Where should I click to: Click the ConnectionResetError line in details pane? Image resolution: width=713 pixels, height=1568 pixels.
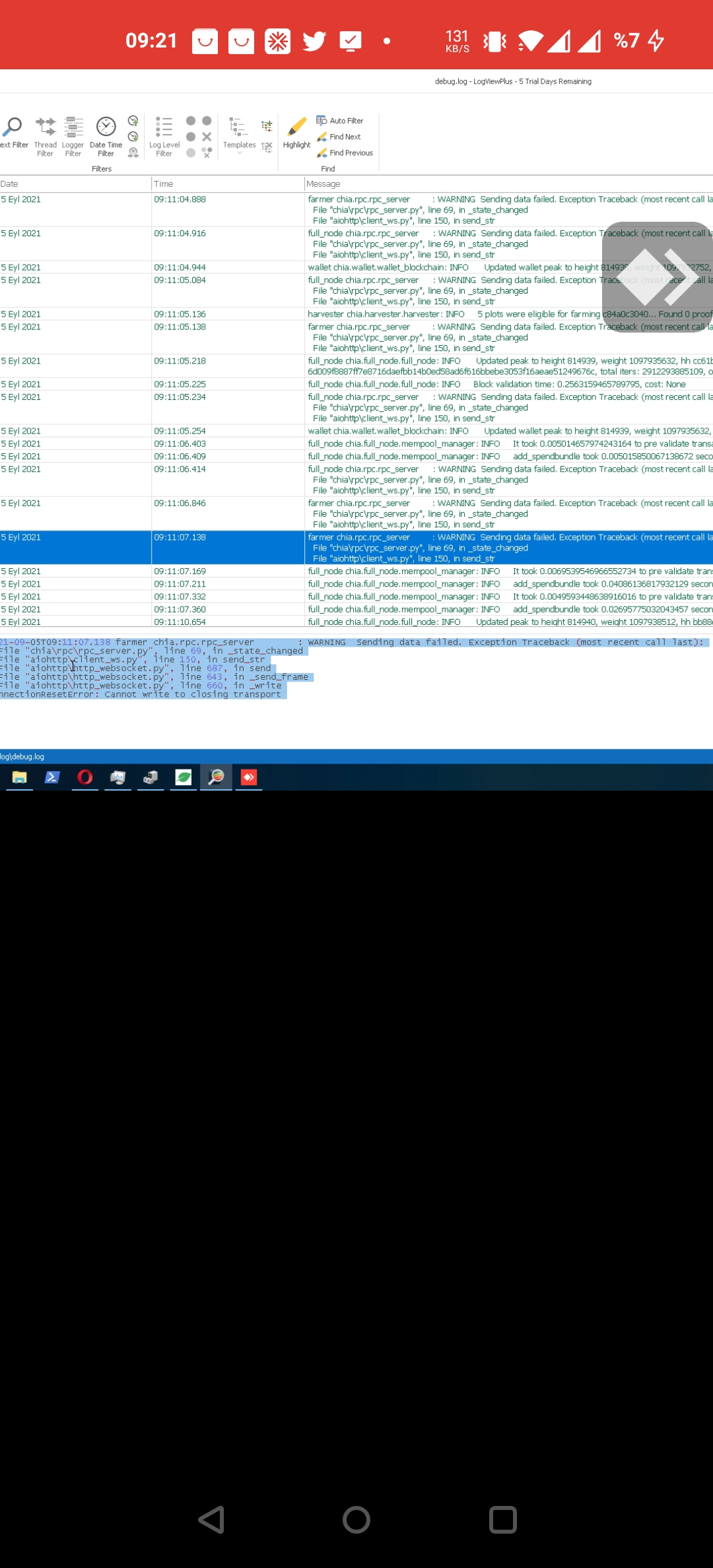[141, 694]
